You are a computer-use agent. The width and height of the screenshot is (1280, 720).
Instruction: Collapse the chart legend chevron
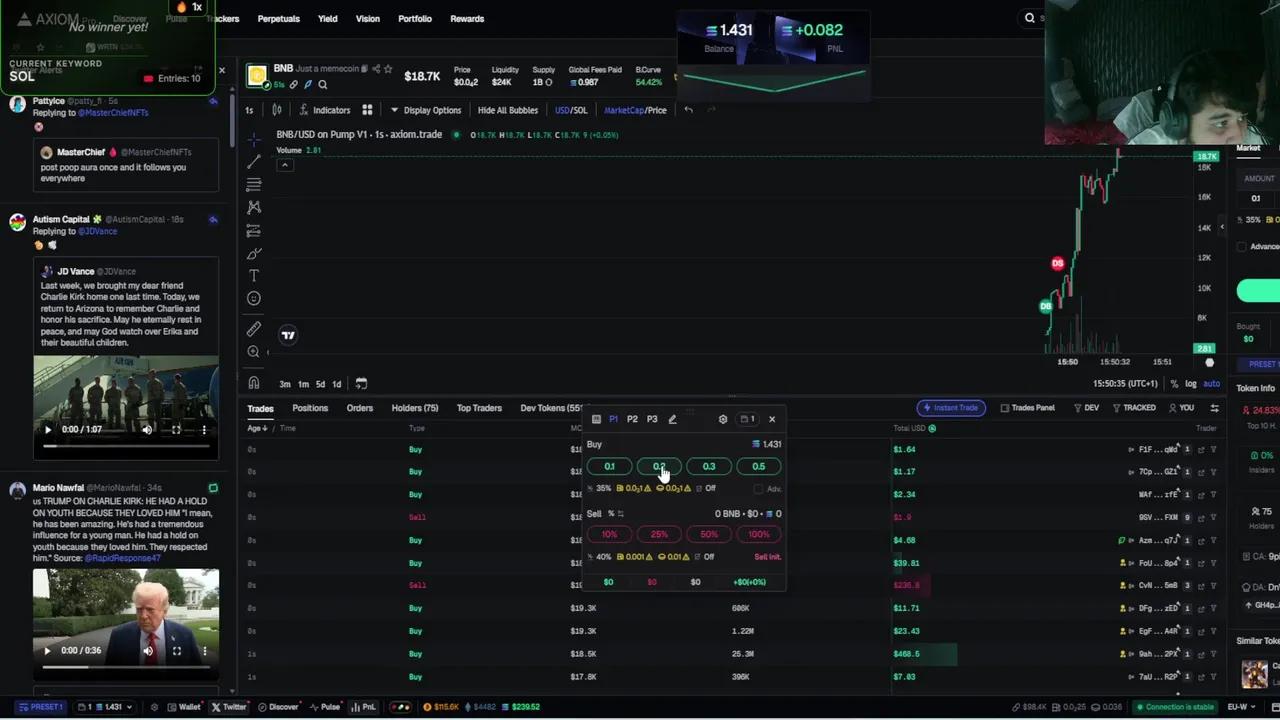[285, 165]
